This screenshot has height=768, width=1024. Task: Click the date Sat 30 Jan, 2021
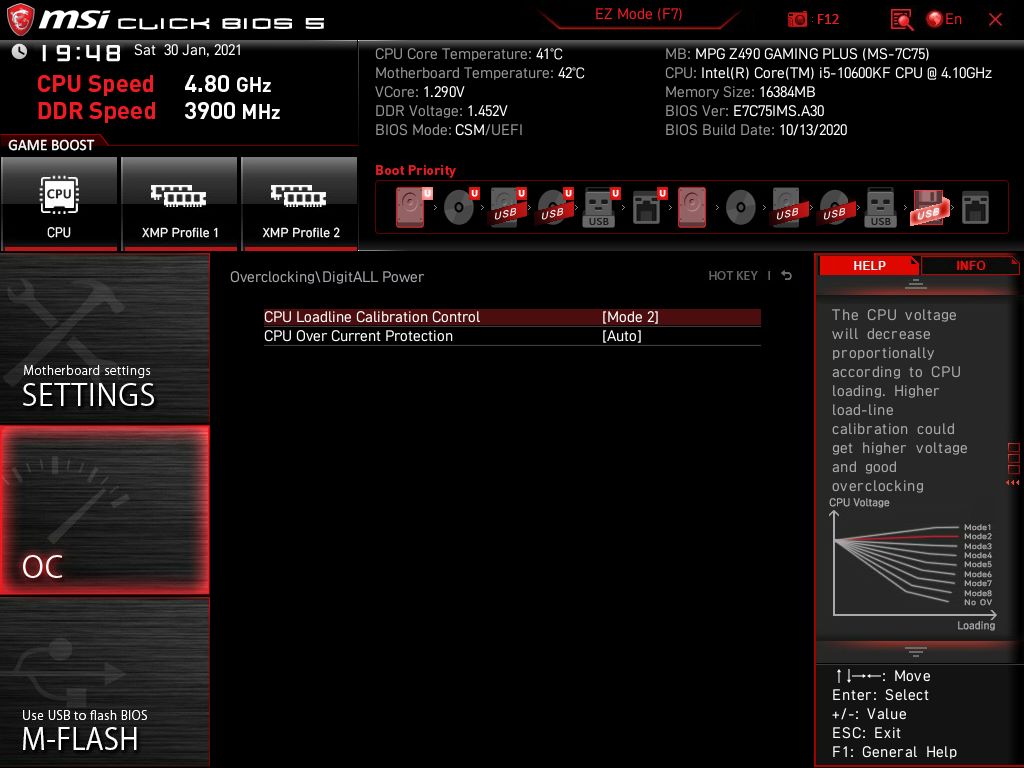click(x=187, y=50)
